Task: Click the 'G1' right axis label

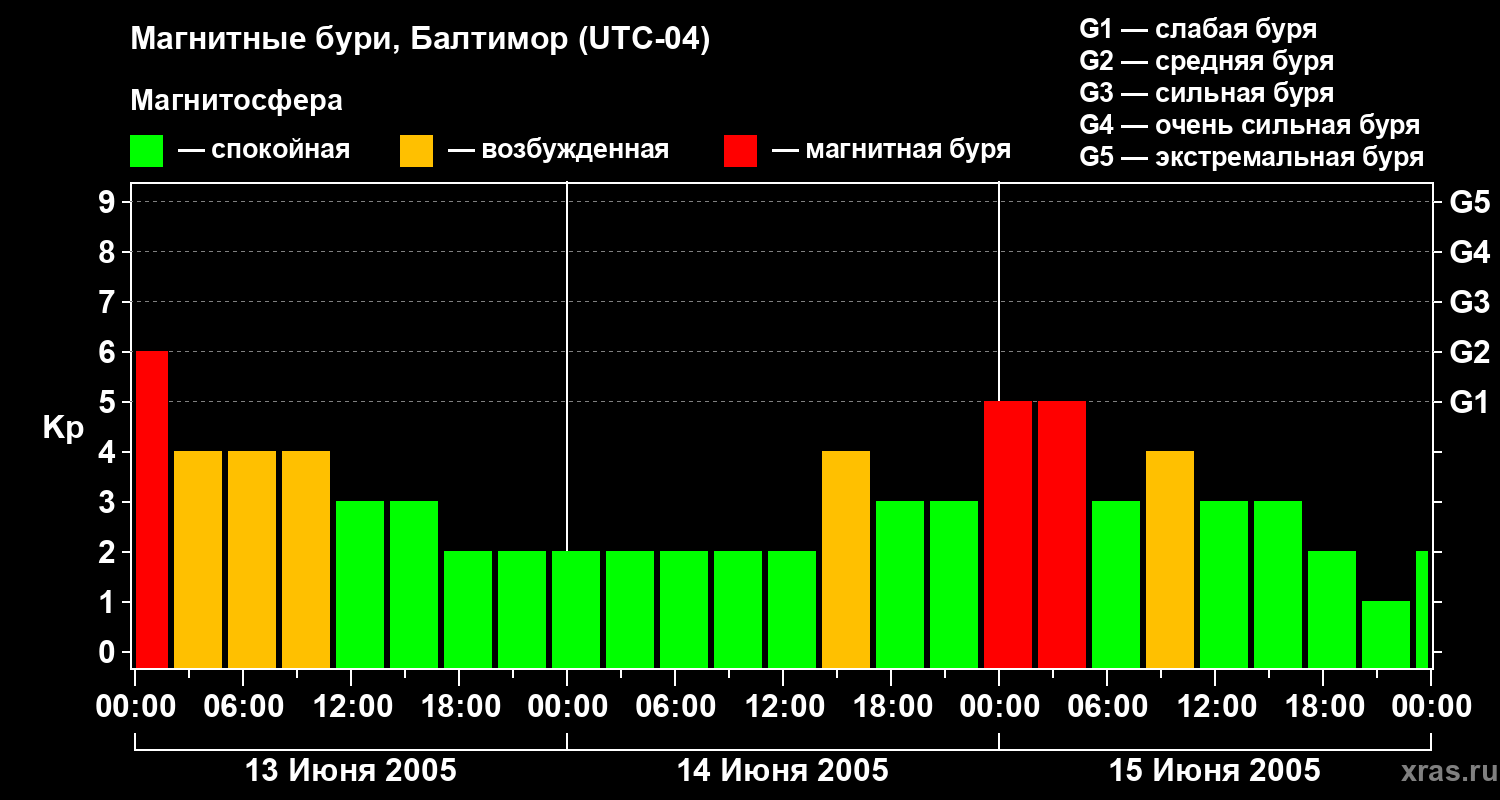Action: tap(1469, 402)
